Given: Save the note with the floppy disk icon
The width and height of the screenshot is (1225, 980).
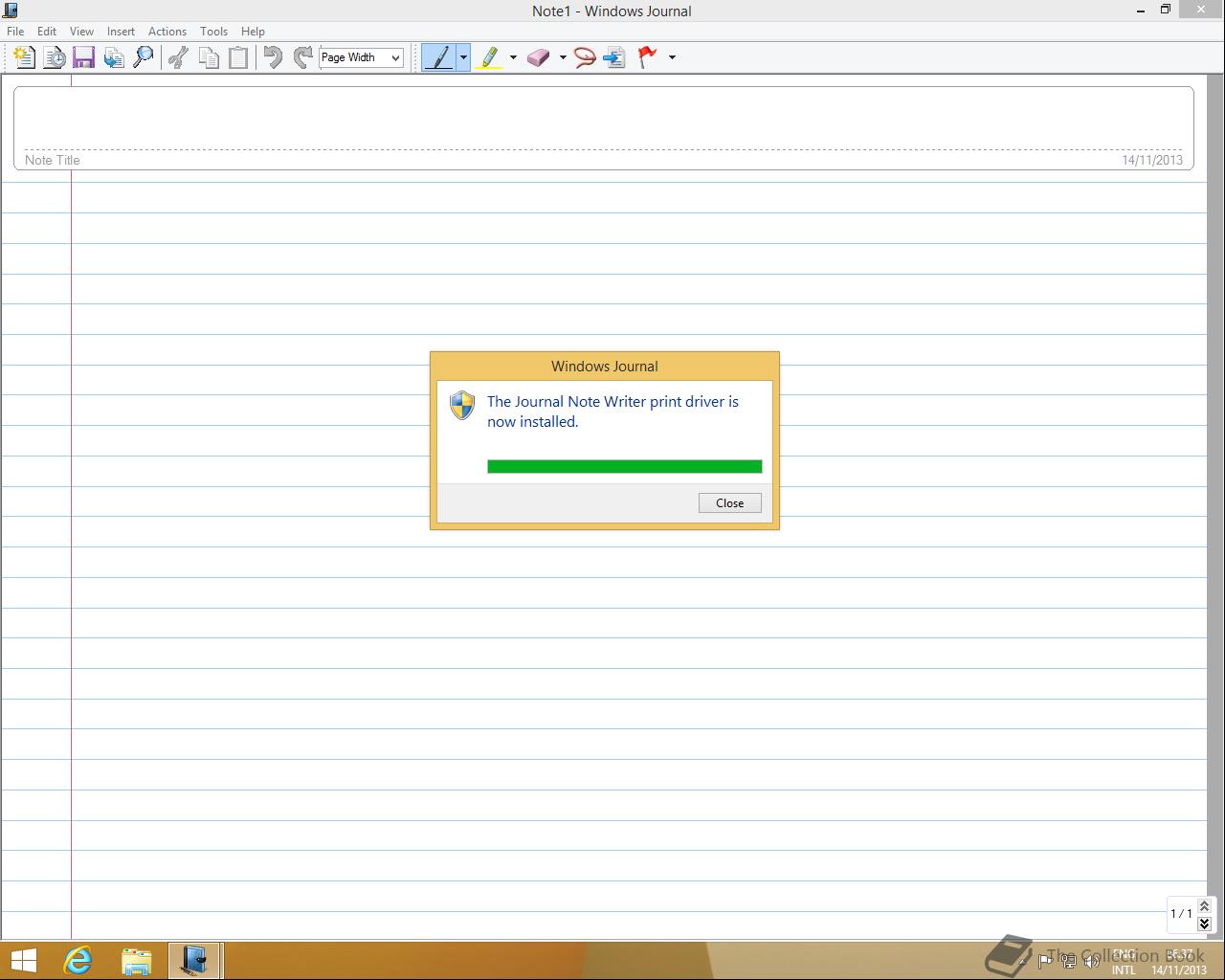Looking at the screenshot, I should (x=84, y=57).
